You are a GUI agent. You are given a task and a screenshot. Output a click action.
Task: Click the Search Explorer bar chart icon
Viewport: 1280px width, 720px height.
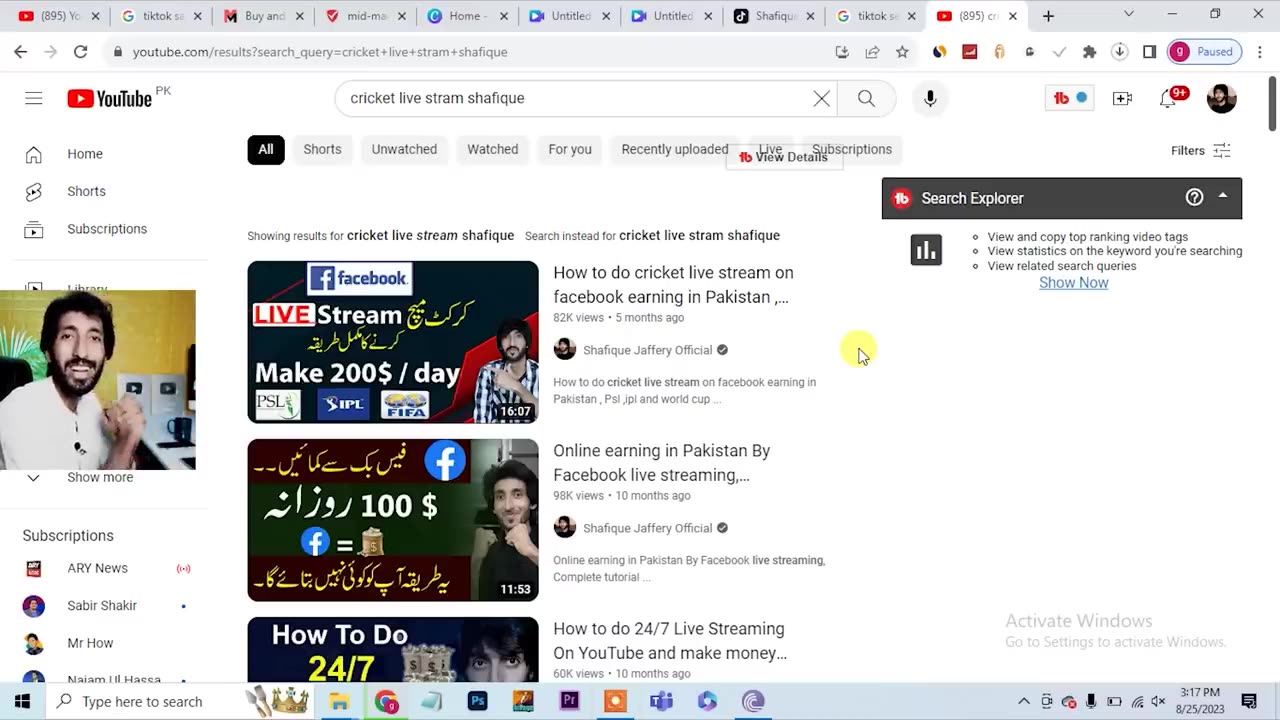pos(926,250)
